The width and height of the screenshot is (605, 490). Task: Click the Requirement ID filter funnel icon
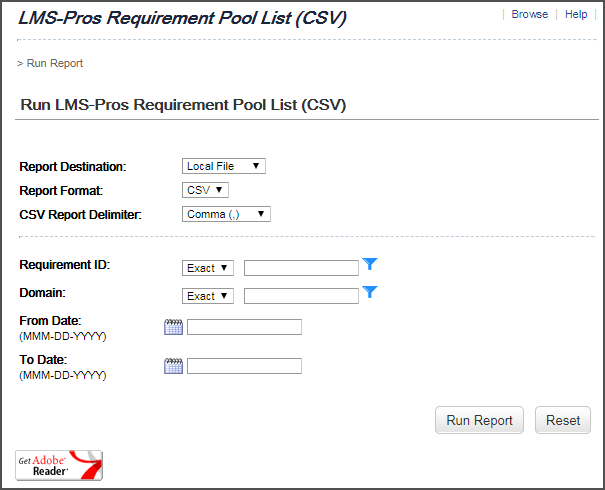pyautogui.click(x=370, y=265)
